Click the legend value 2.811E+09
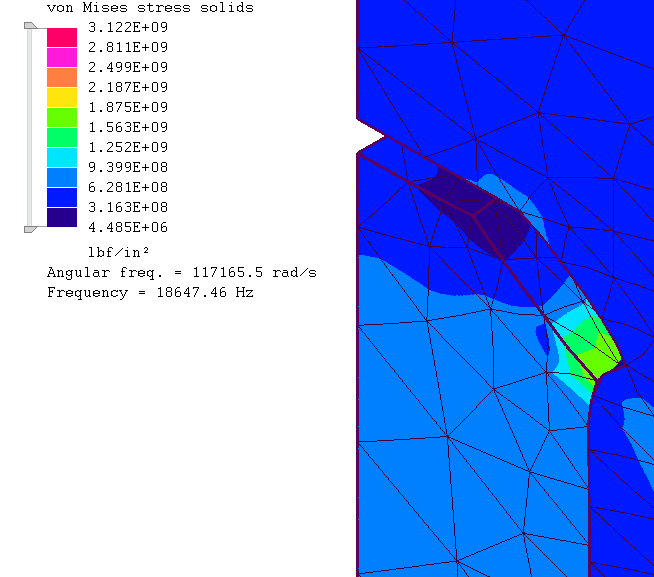 click(x=128, y=47)
